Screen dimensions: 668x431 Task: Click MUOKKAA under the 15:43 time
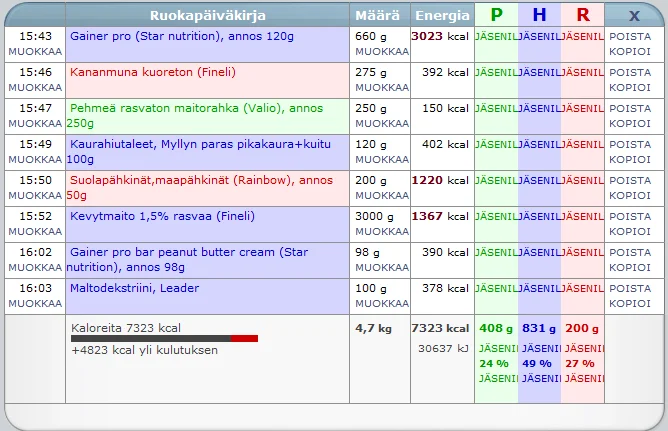click(35, 51)
